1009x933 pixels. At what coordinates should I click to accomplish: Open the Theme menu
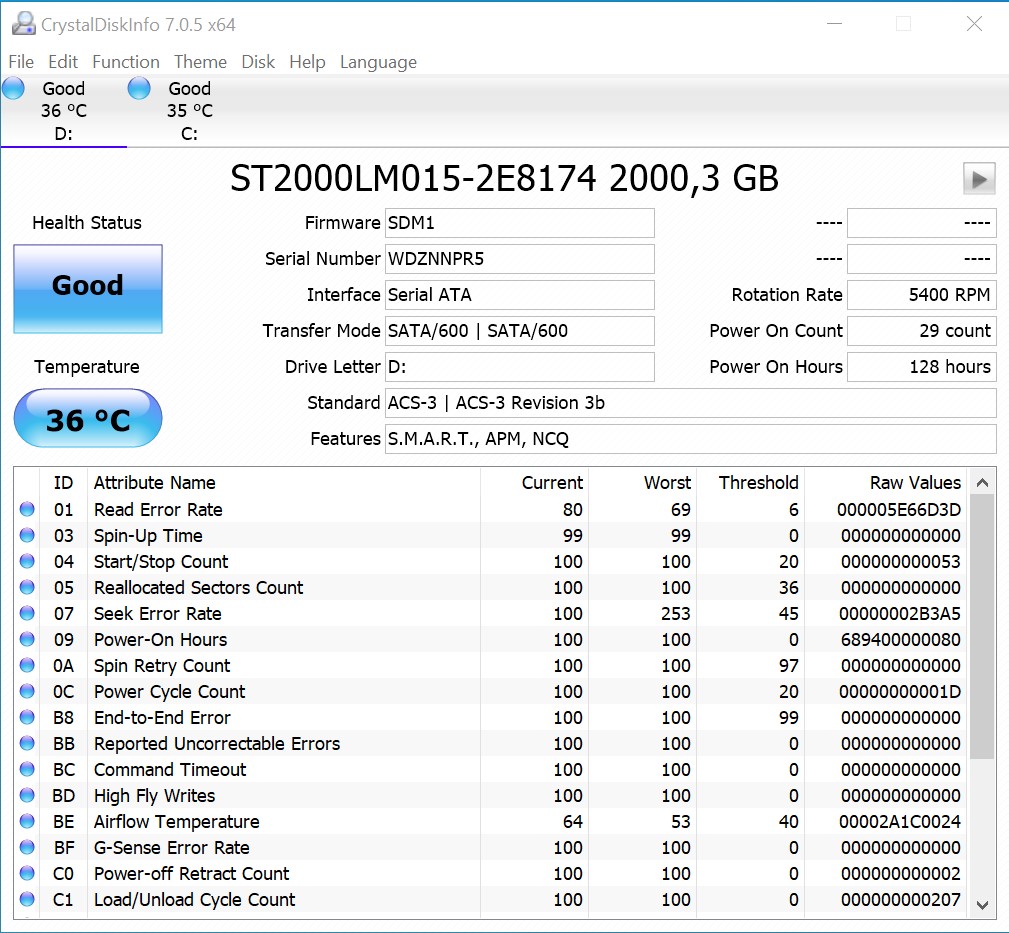200,62
